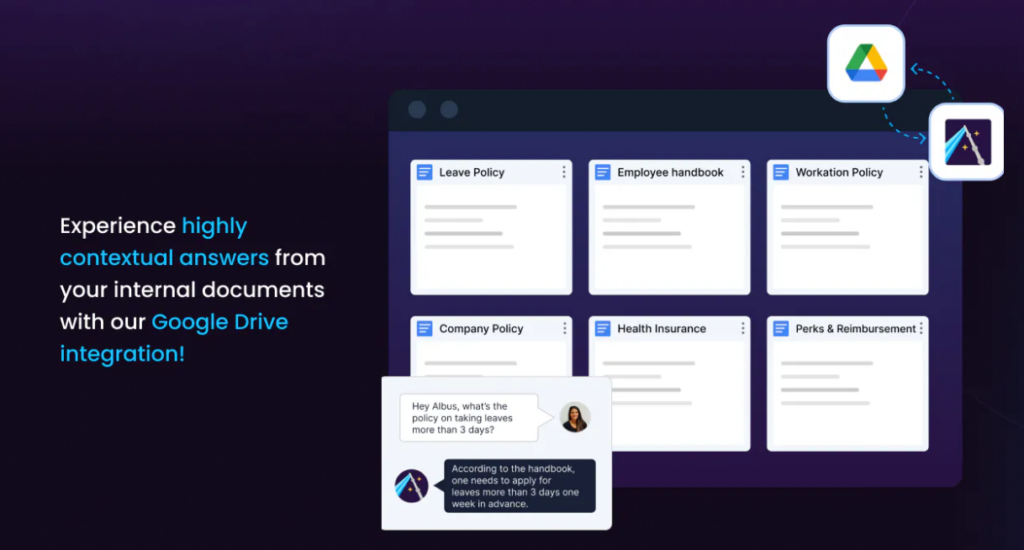Click the Perks & Reimbursement document icon
Screen dimensions: 1024x550
tap(781, 328)
